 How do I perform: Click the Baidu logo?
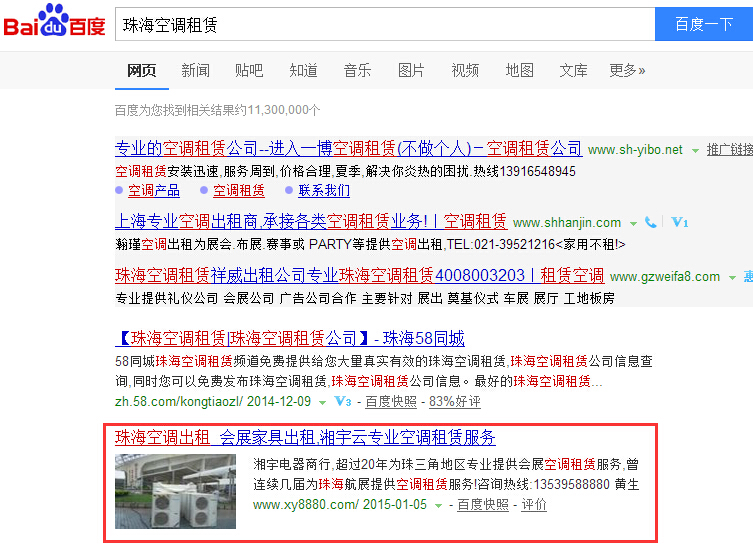click(54, 20)
